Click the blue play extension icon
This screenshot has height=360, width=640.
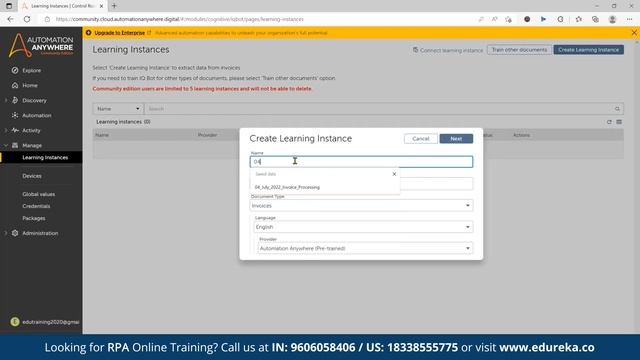click(543, 19)
